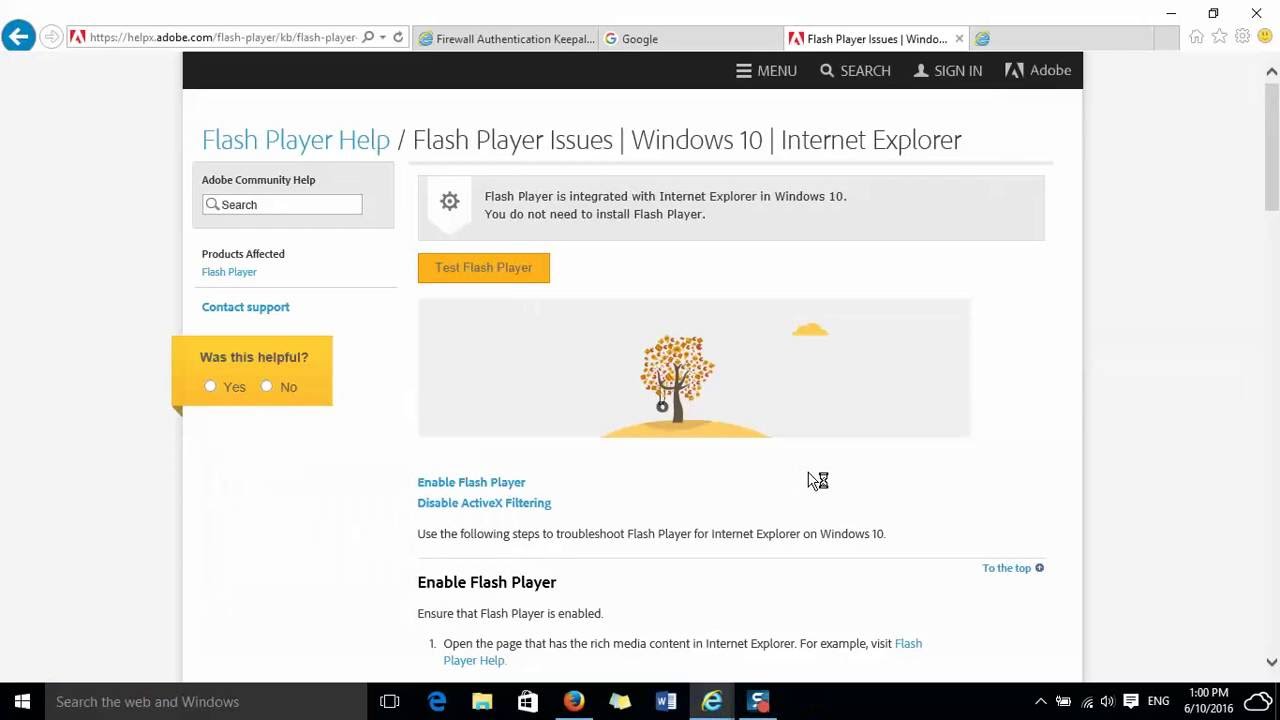Click the greyed forward navigation arrow

pos(51,38)
